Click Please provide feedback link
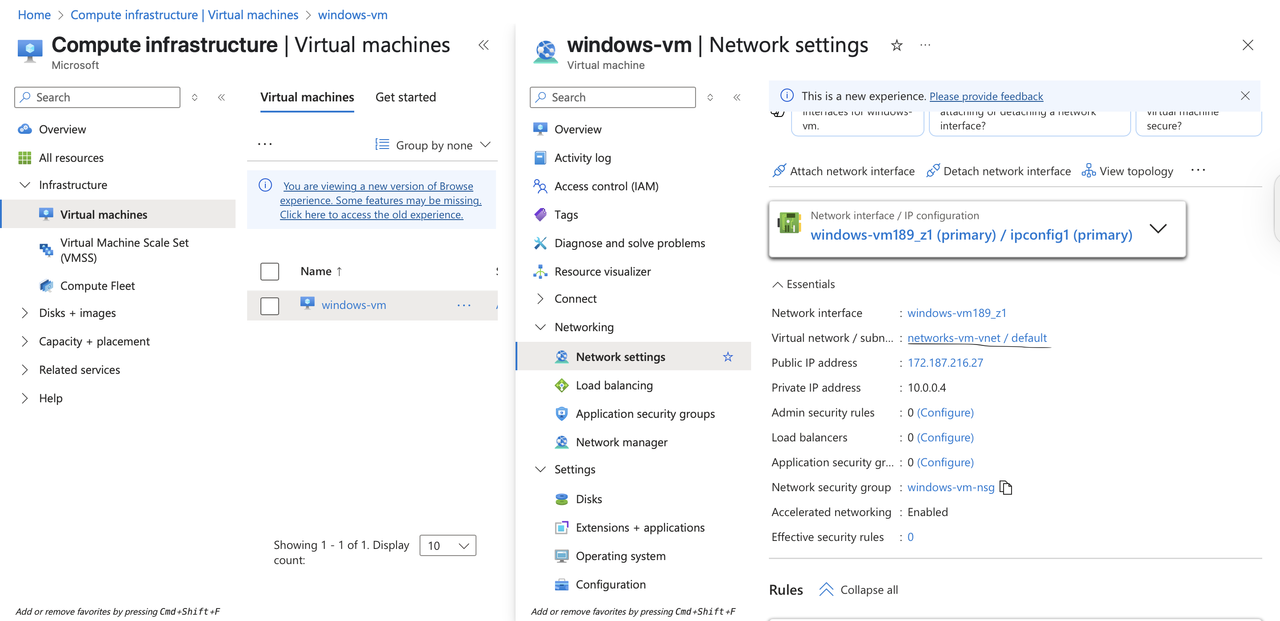The image size is (1280, 621). [x=986, y=96]
